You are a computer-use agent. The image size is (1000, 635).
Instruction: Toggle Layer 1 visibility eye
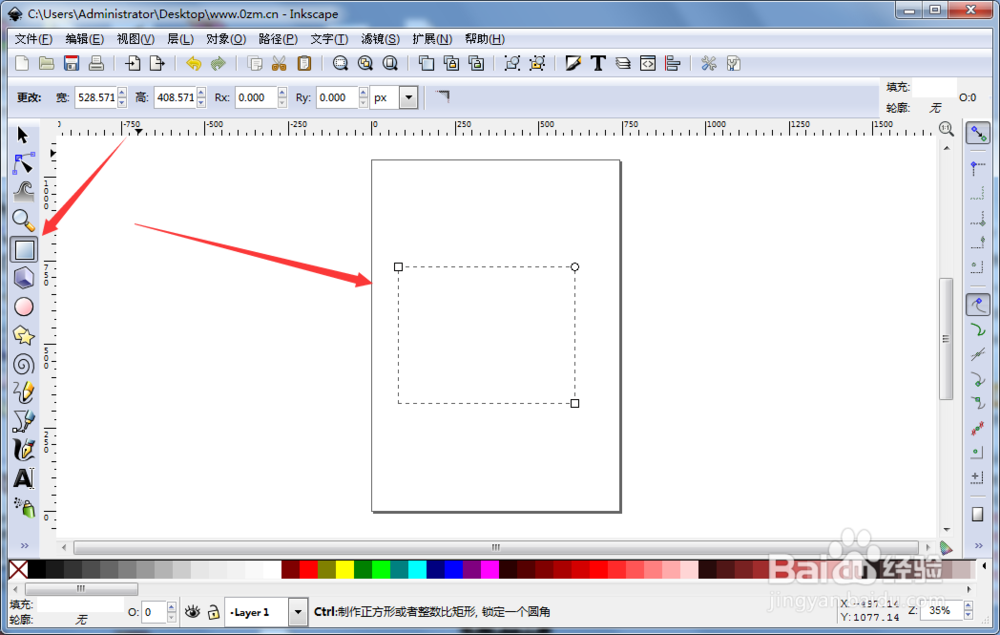pos(192,612)
